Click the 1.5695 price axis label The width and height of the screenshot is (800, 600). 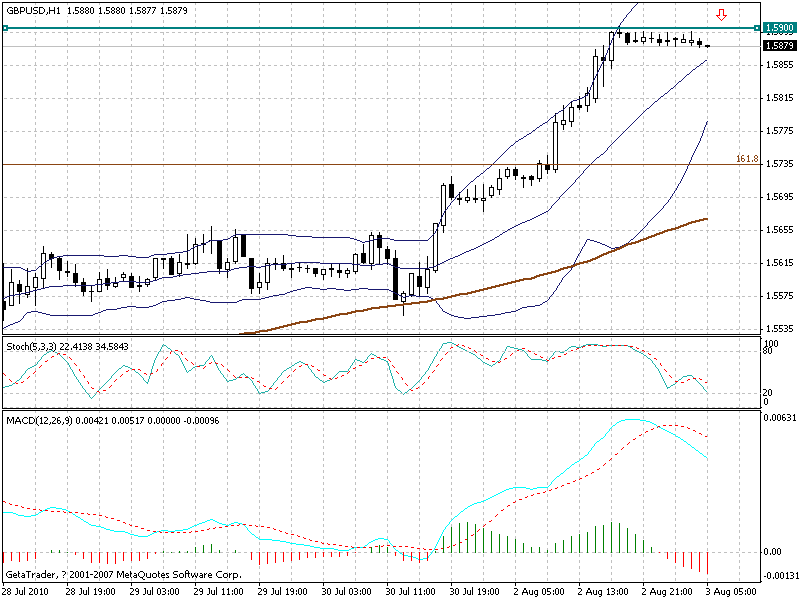click(780, 197)
